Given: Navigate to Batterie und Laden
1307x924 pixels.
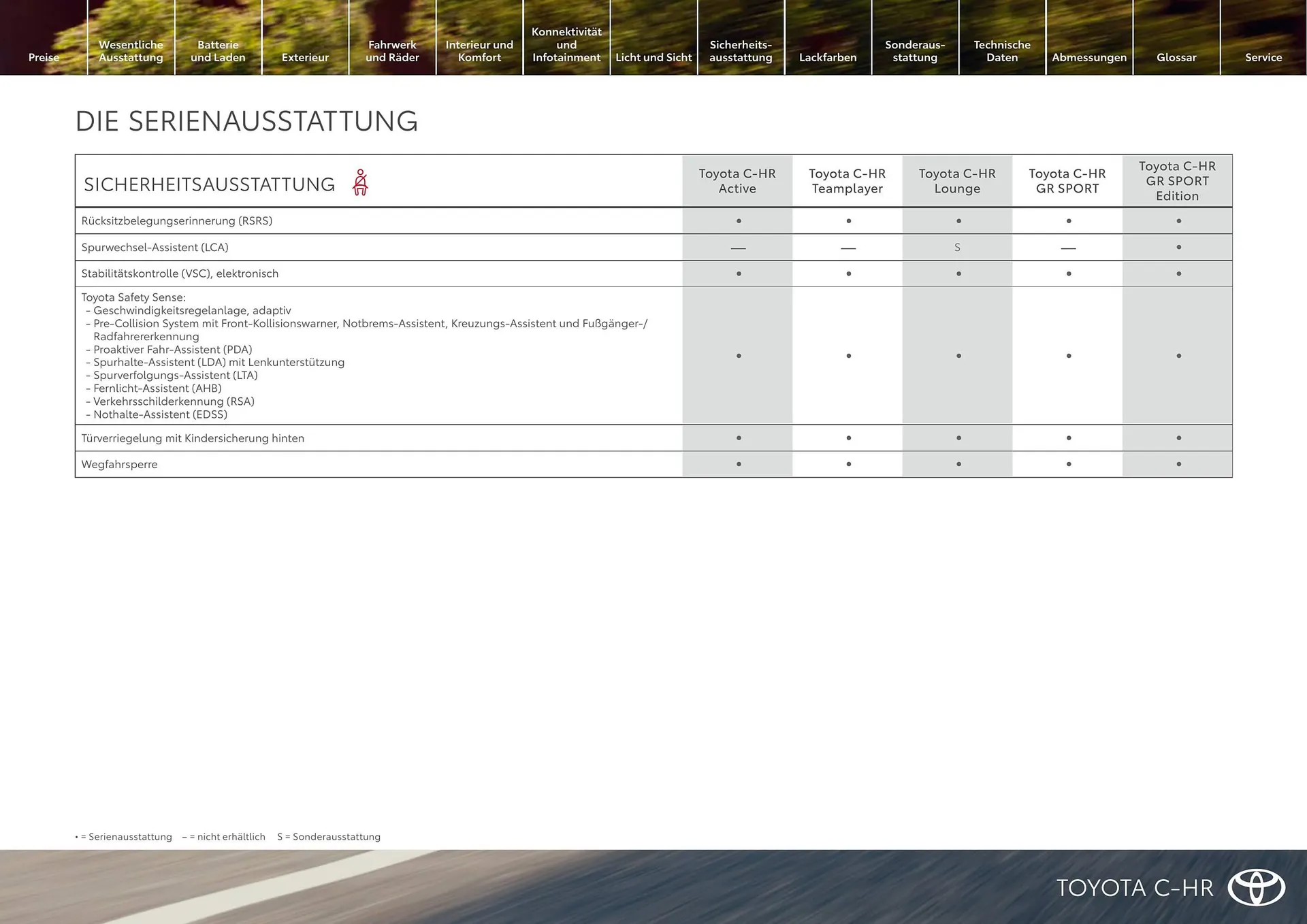Looking at the screenshot, I should (218, 51).
